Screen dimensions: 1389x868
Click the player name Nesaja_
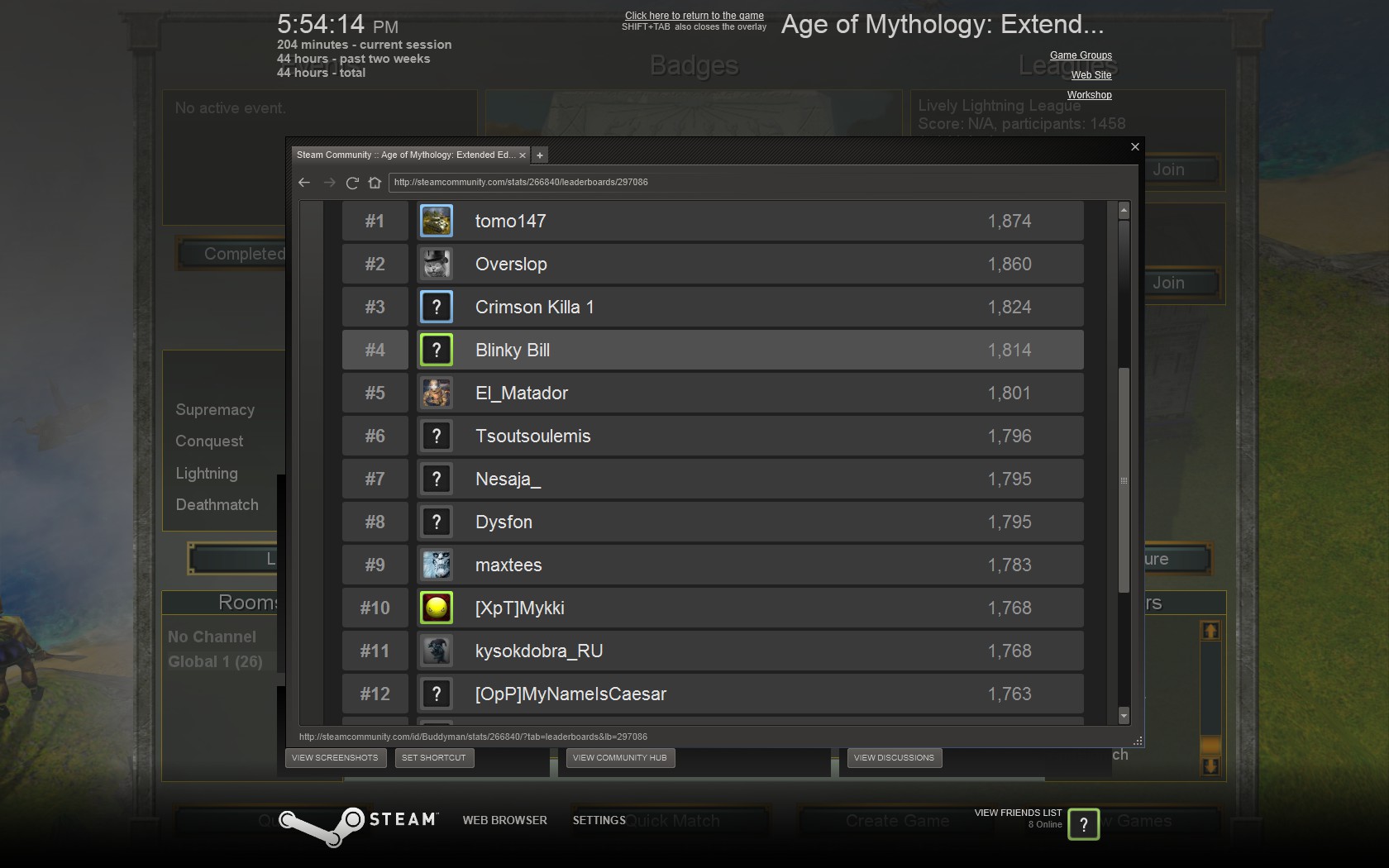[x=508, y=479]
